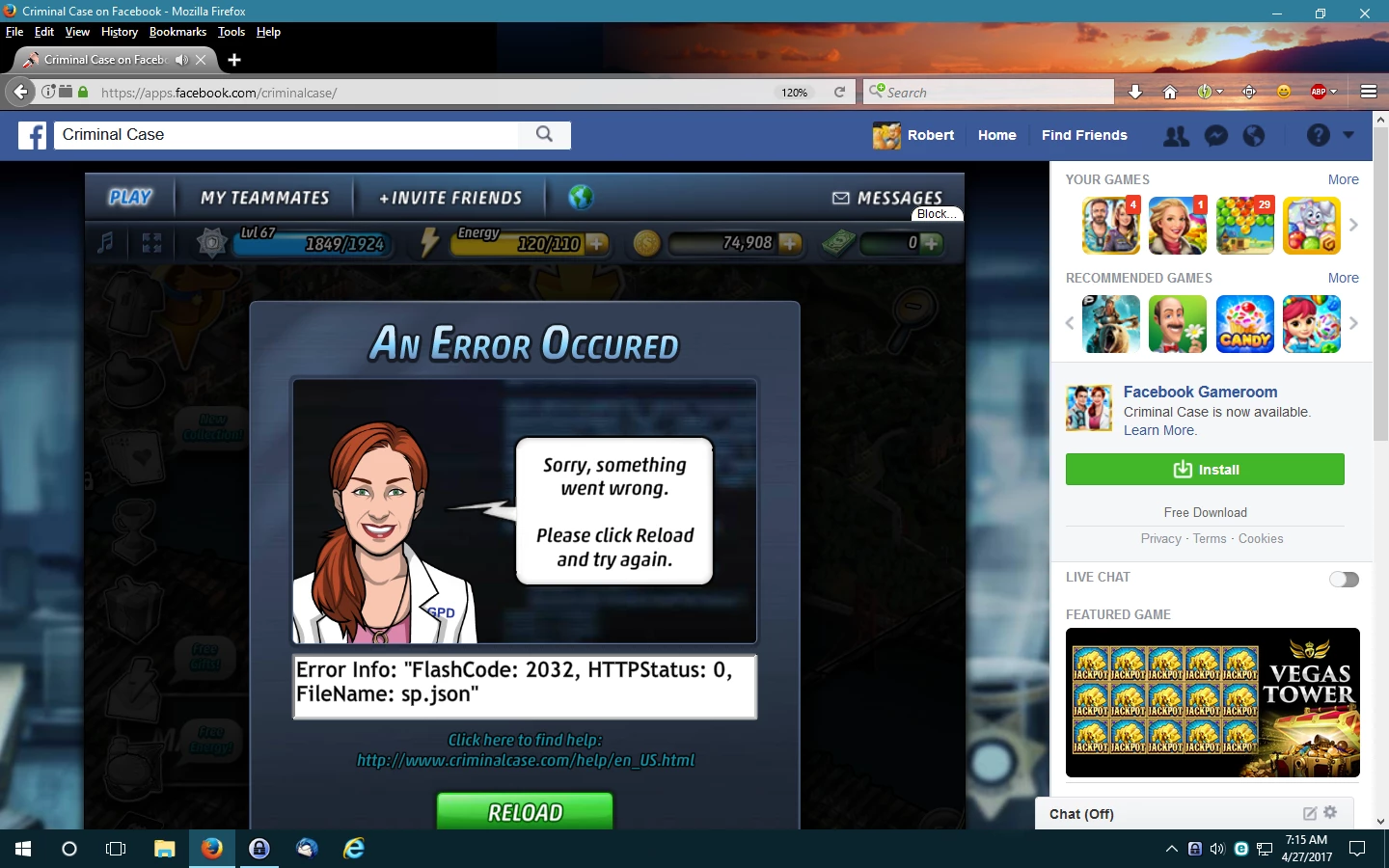Screen dimensions: 1389x868
Task: Open Firefox downloads arrow icon
Action: (x=1135, y=92)
